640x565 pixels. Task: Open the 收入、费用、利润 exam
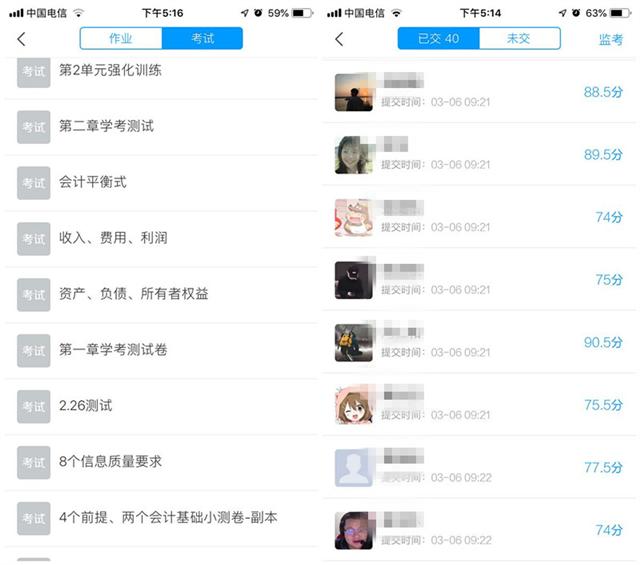click(x=161, y=239)
